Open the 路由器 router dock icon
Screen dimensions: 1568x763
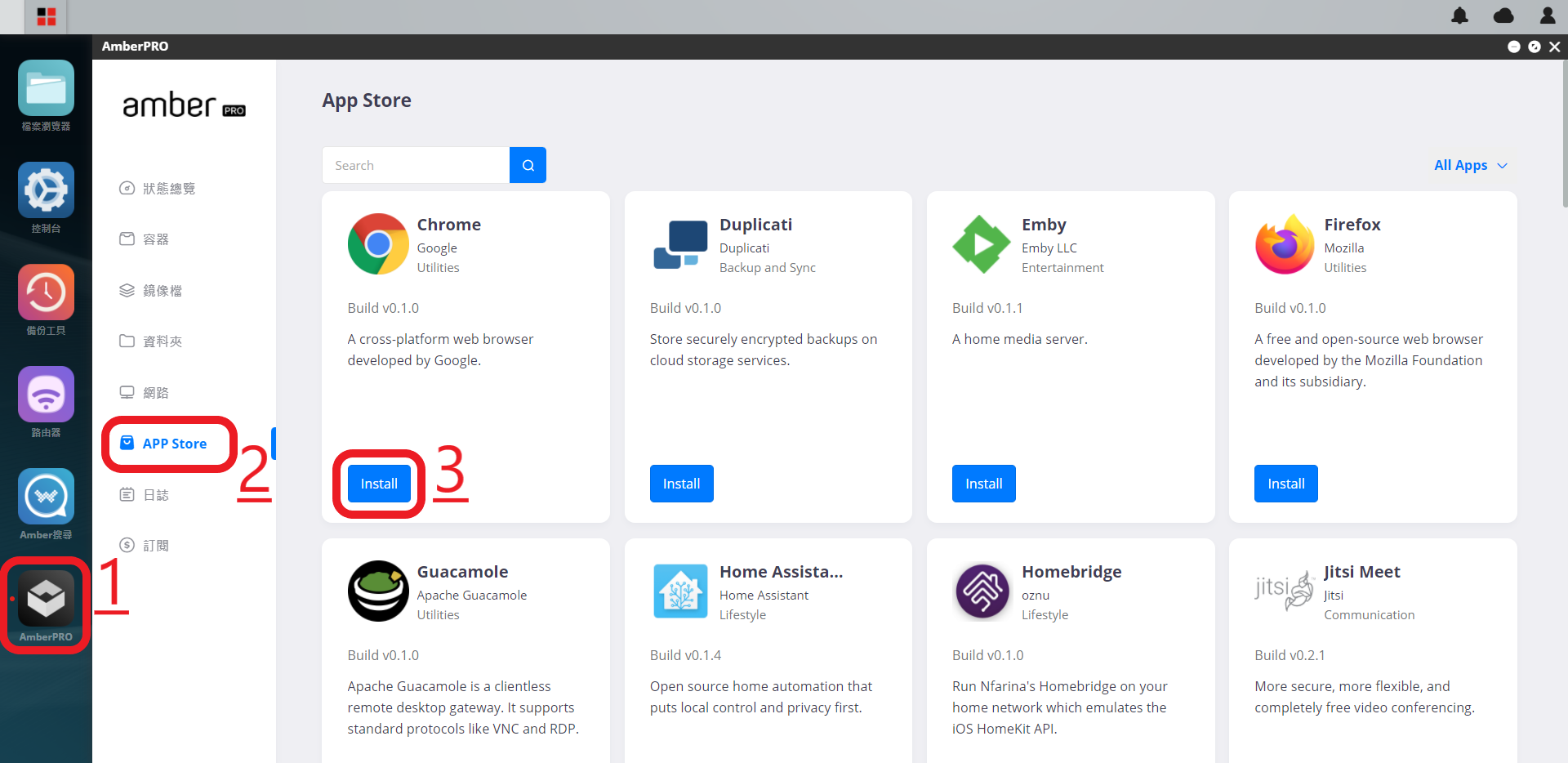coord(46,395)
